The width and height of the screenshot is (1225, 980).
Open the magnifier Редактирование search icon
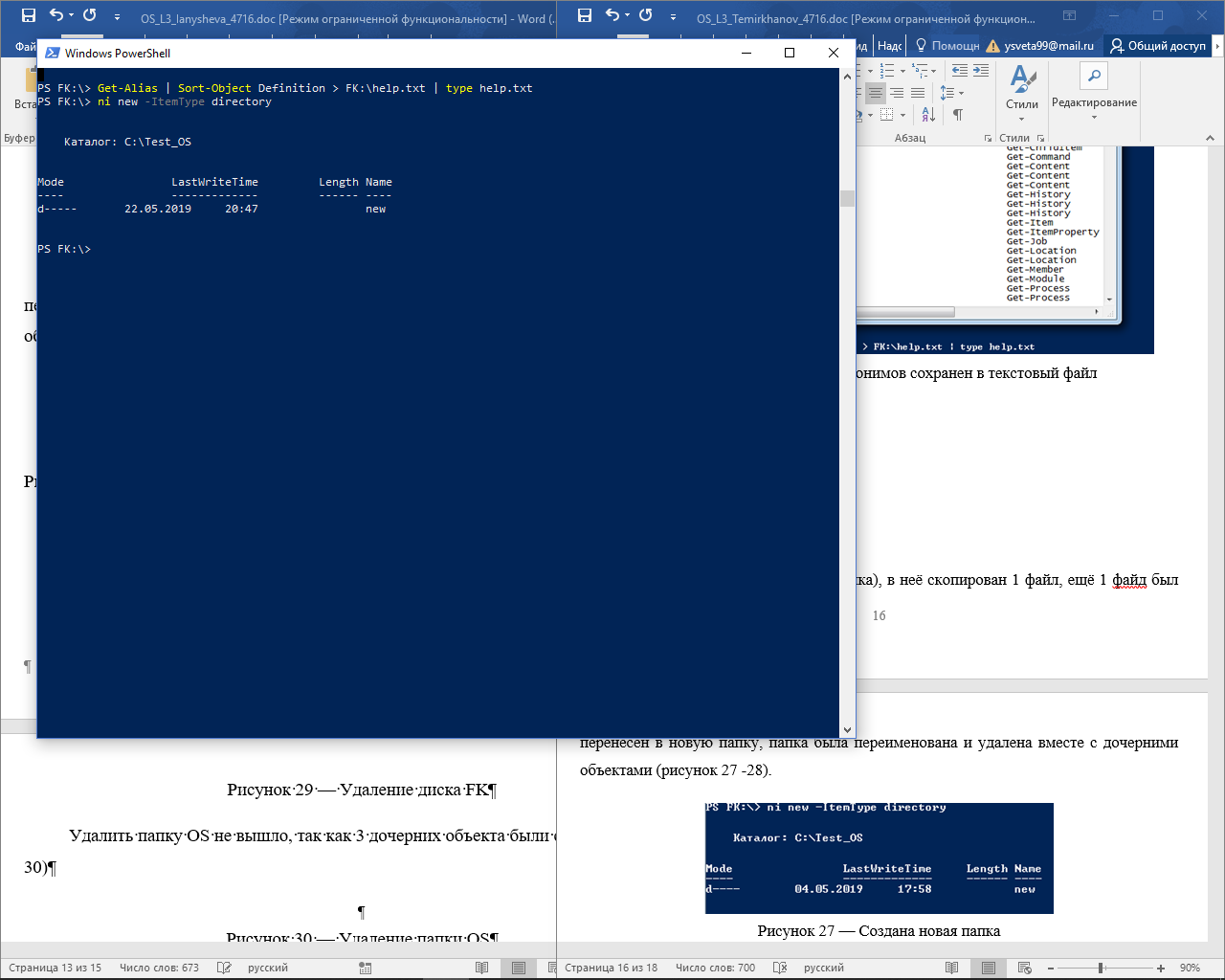tap(1094, 76)
